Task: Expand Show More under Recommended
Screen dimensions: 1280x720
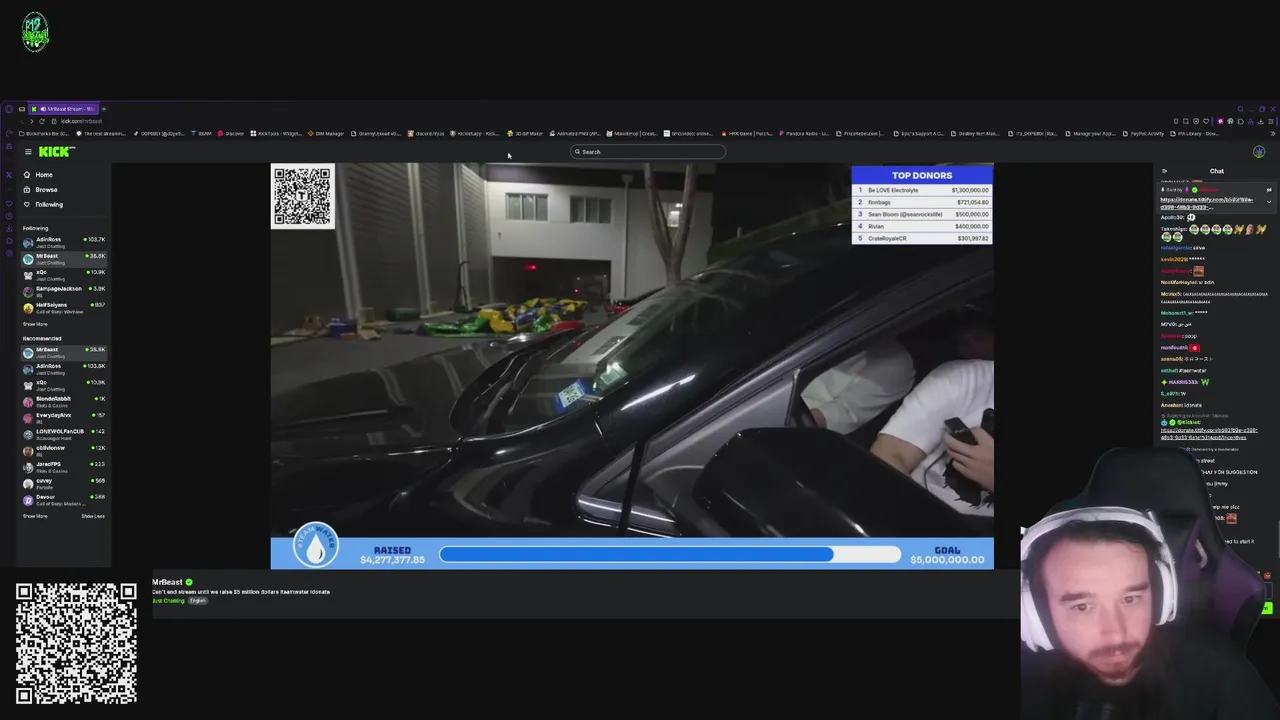Action: pos(35,516)
